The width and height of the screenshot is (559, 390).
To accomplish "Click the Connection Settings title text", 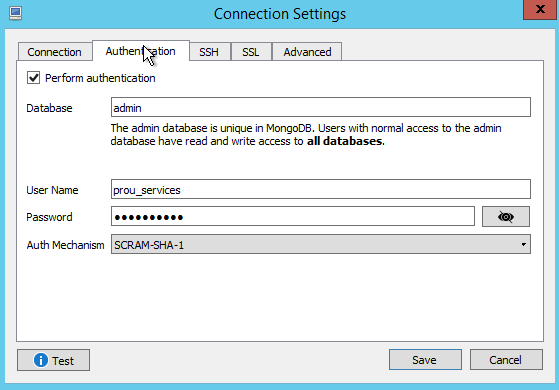I will pyautogui.click(x=280, y=14).
